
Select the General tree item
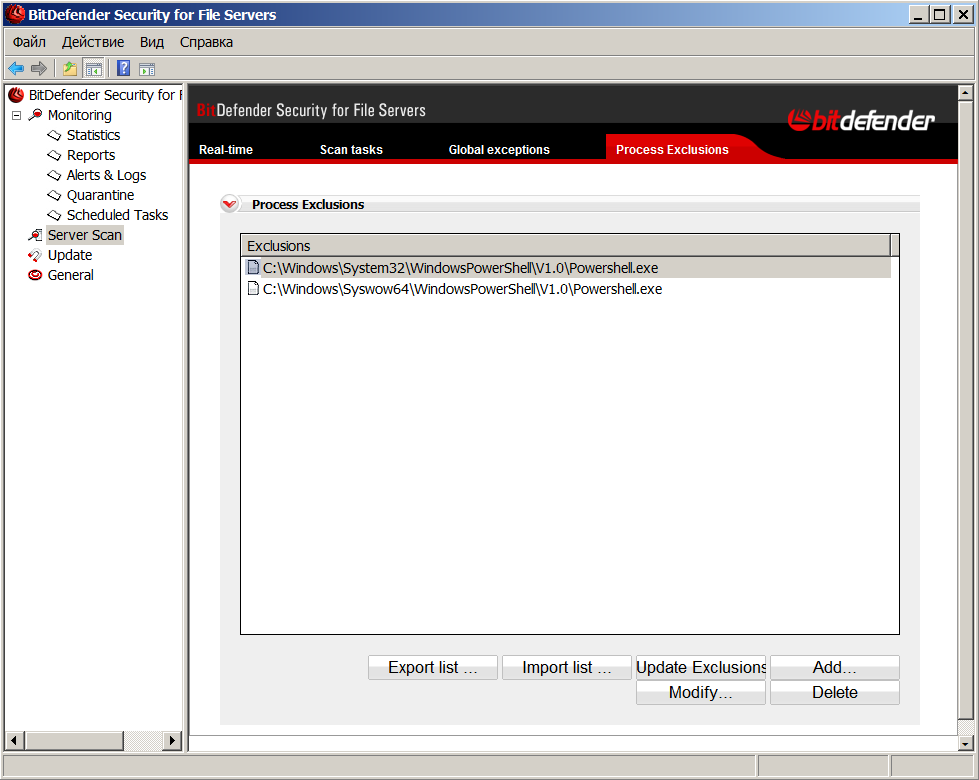[71, 275]
